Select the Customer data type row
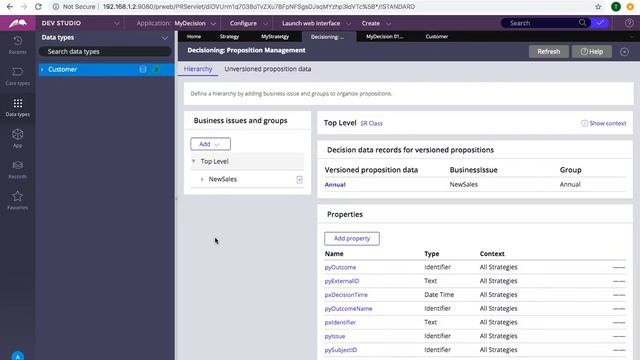Viewport: 640px width, 360px height. [x=106, y=69]
